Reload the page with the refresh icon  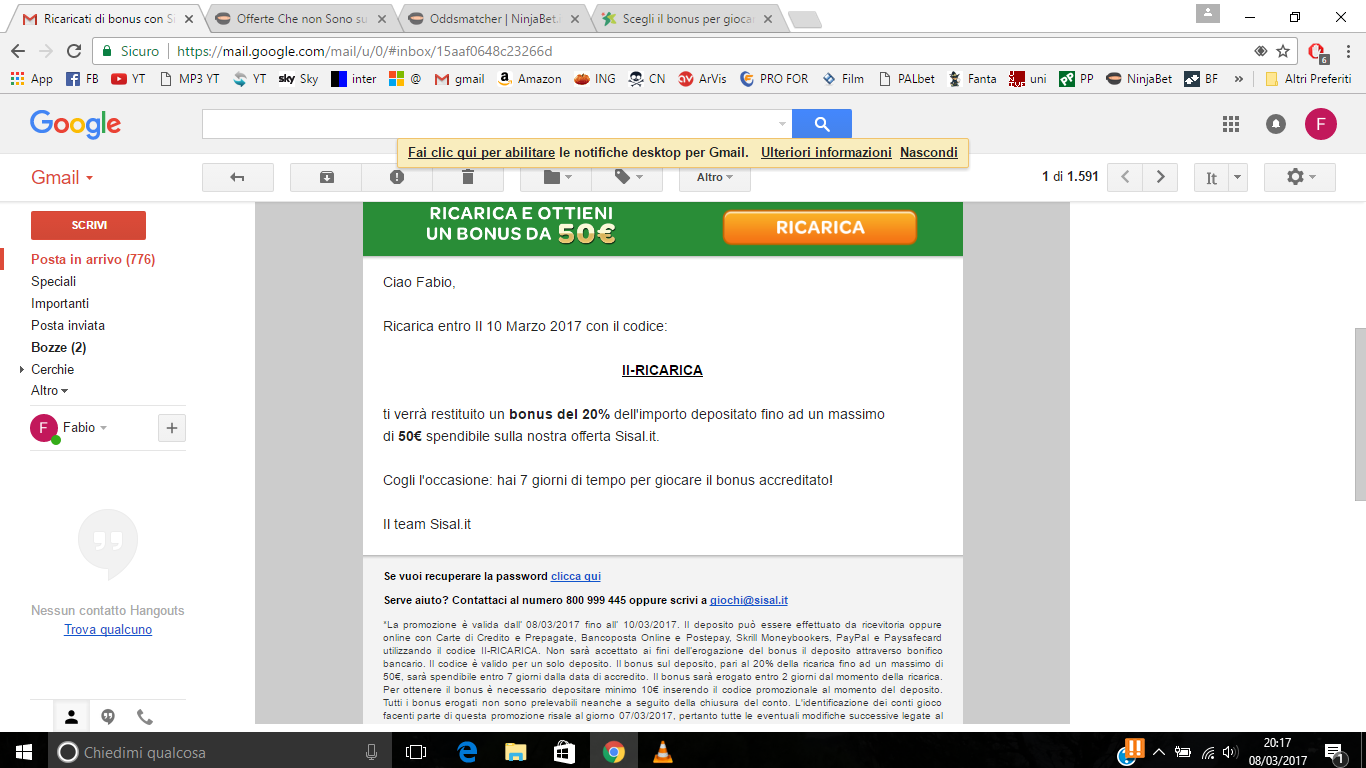coord(73,51)
